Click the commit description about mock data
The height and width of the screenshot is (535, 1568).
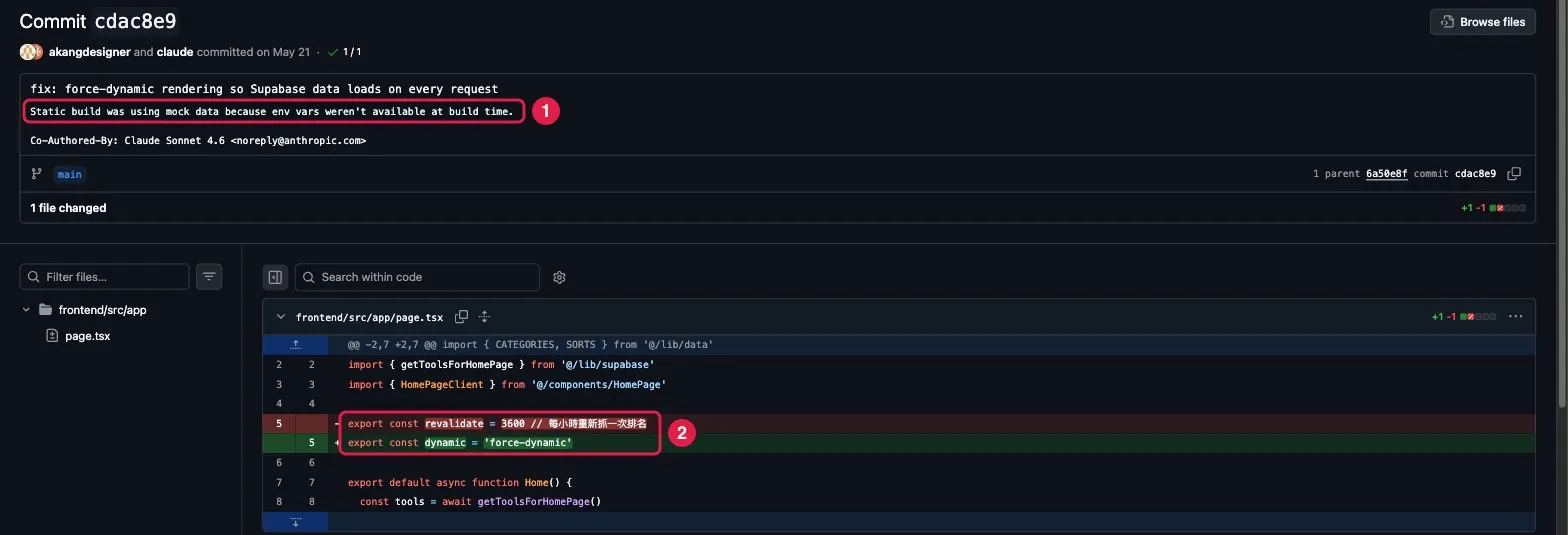click(x=272, y=111)
